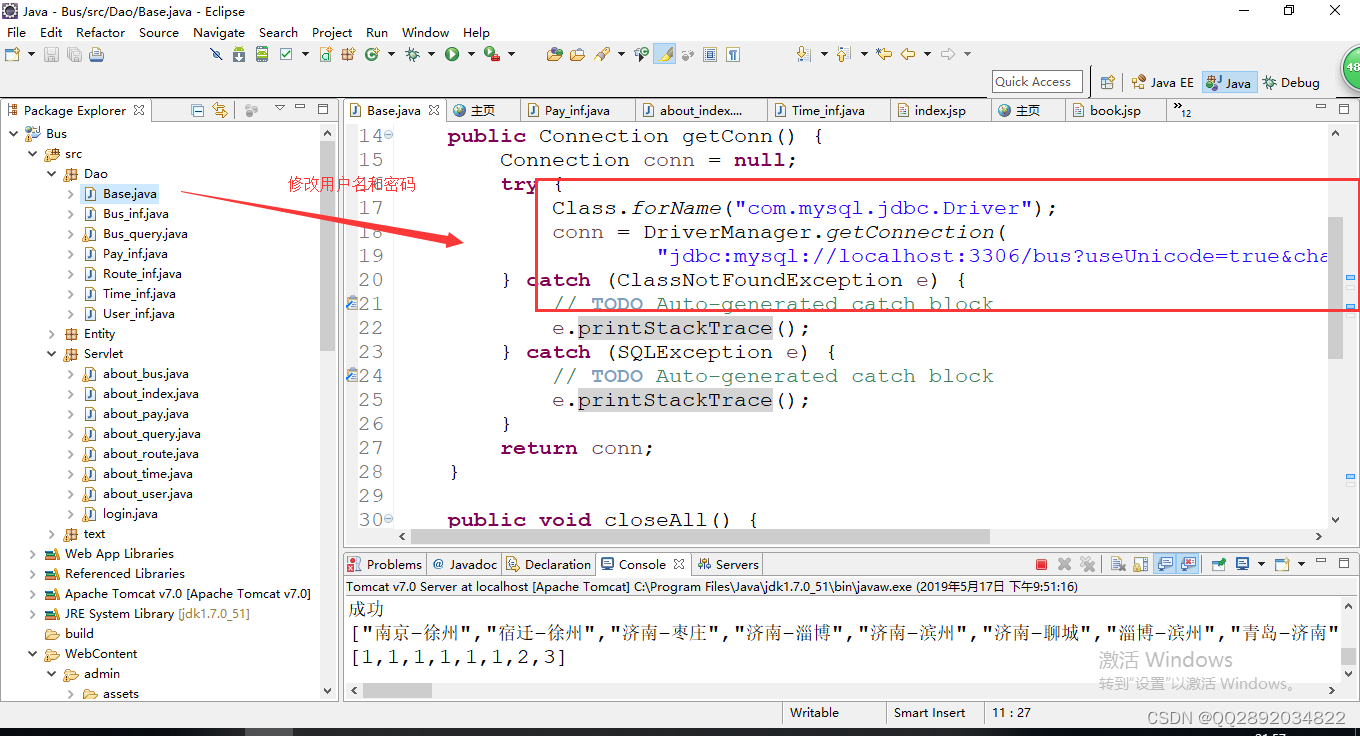This screenshot has height=736, width=1360.
Task: Toggle Scroll Lock in the Console toolbar
Action: pyautogui.click(x=1141, y=564)
